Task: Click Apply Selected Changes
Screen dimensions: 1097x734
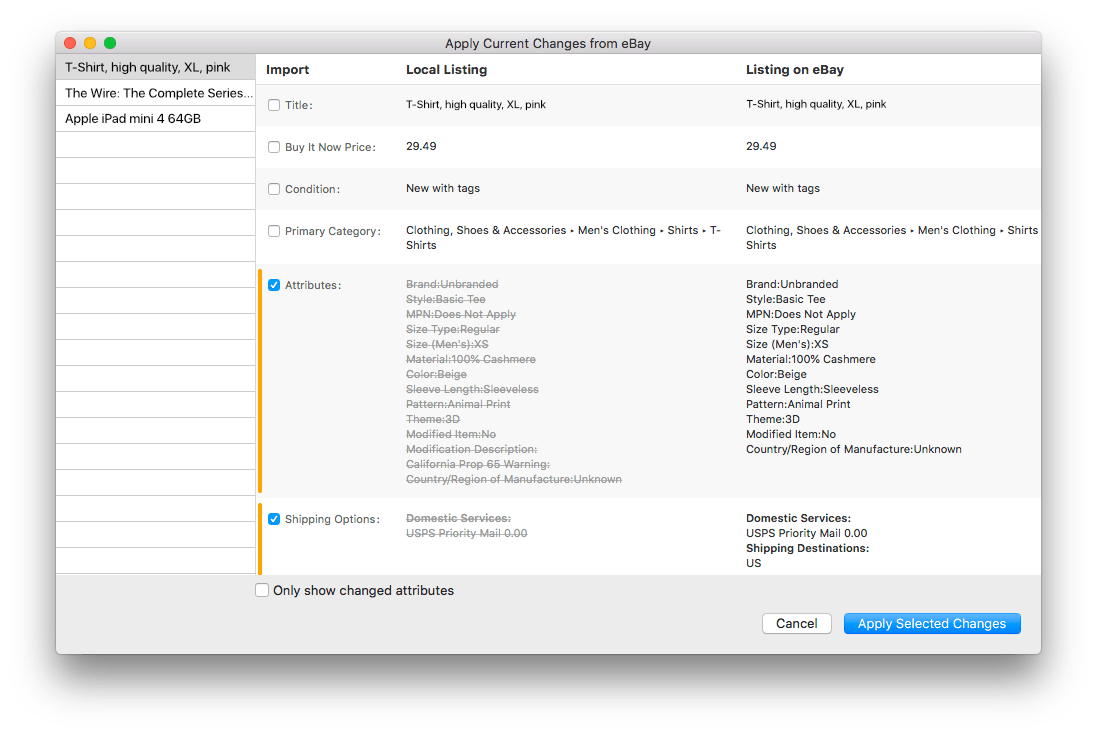Action: (x=931, y=623)
